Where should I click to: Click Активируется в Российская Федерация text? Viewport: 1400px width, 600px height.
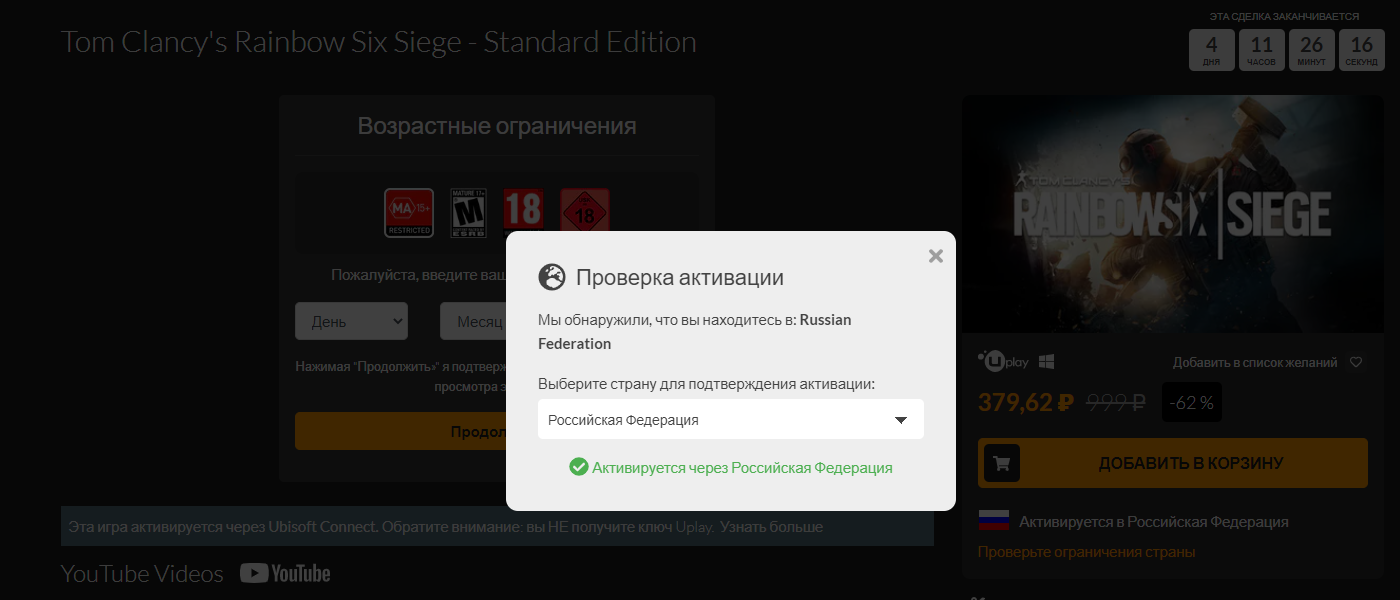click(1153, 522)
